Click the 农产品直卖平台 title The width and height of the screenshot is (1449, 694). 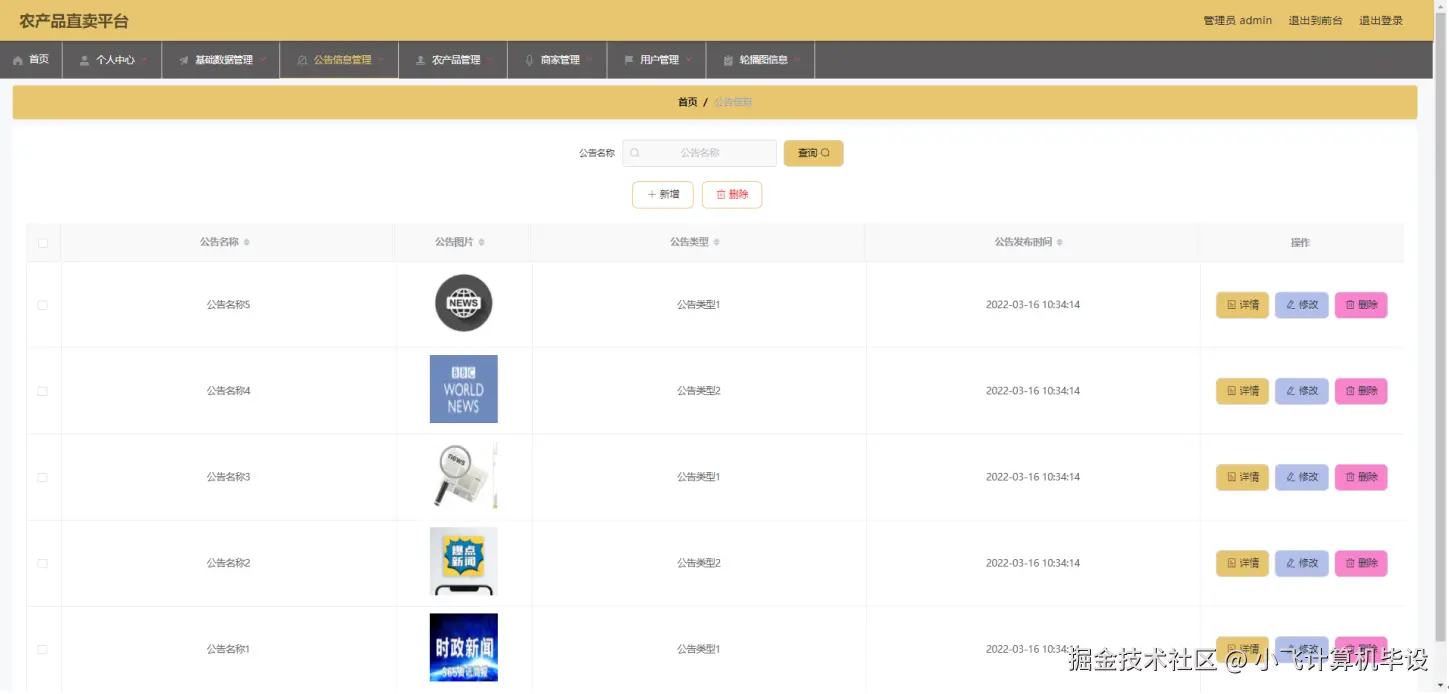tap(74, 21)
